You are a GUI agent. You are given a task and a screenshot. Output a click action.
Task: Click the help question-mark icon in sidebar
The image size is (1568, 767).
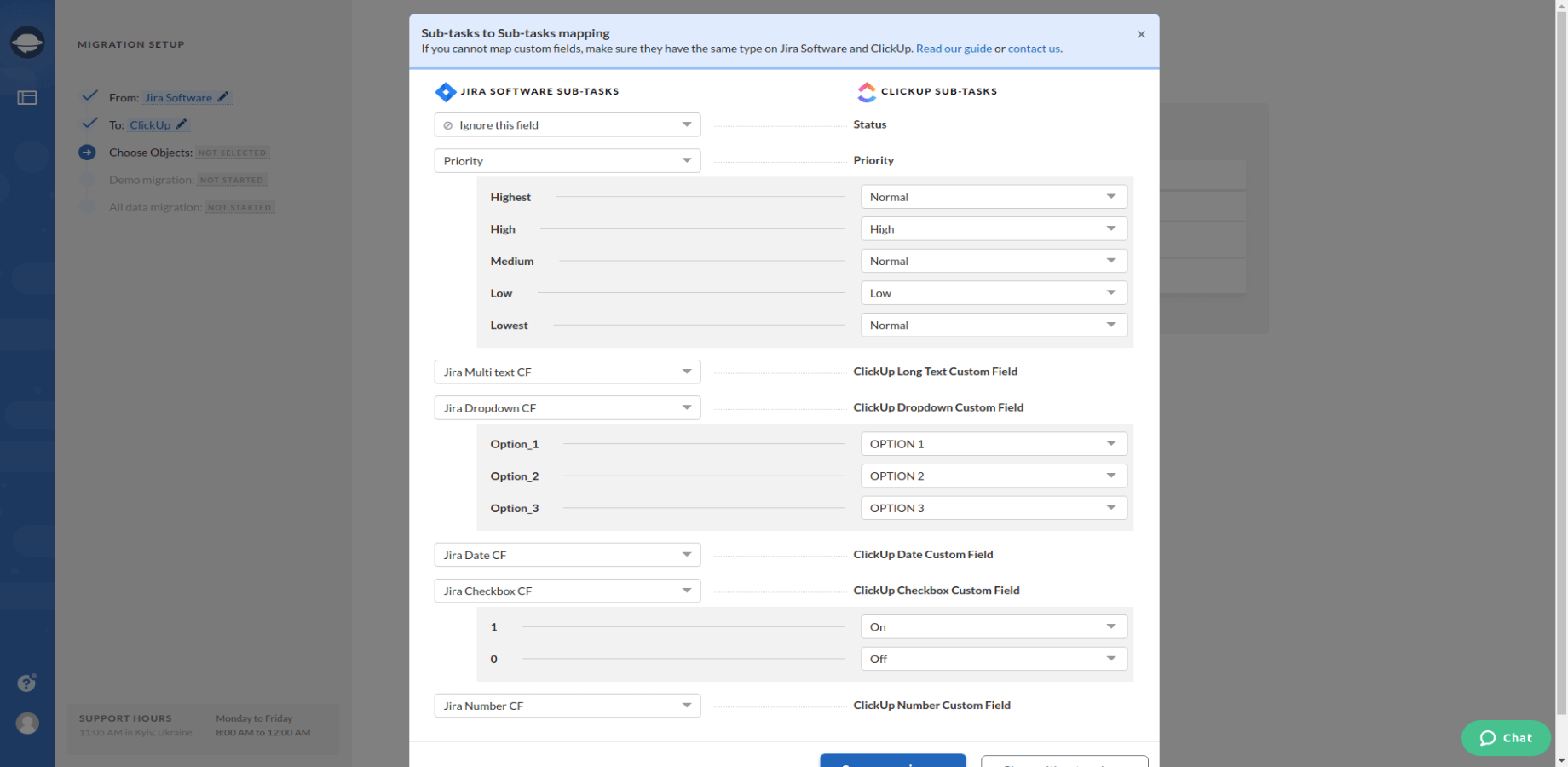coord(26,682)
